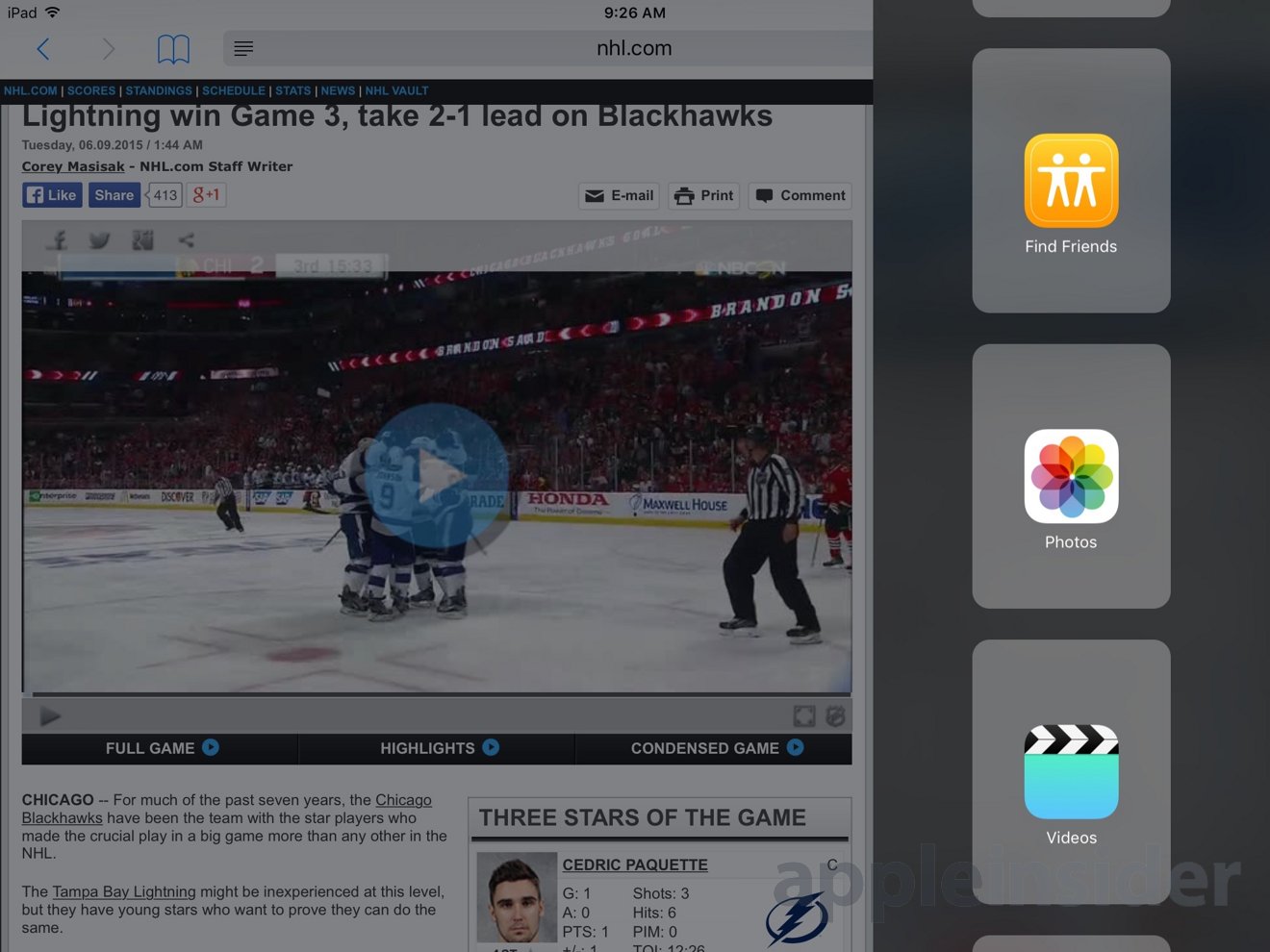
Task: Click the 9:26 AM status bar clock
Action: 635,13
